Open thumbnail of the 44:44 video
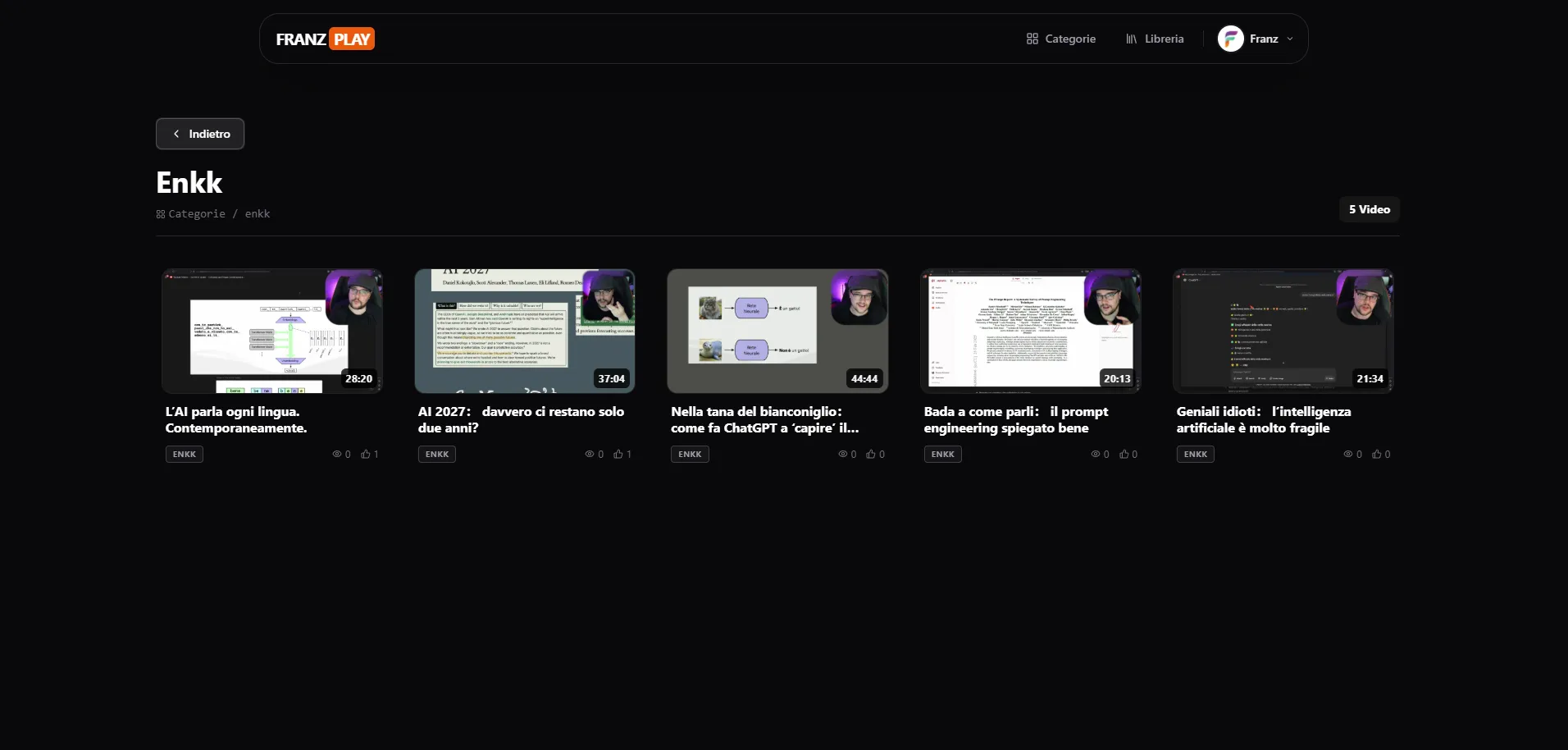This screenshot has width=1568, height=750. (x=777, y=331)
